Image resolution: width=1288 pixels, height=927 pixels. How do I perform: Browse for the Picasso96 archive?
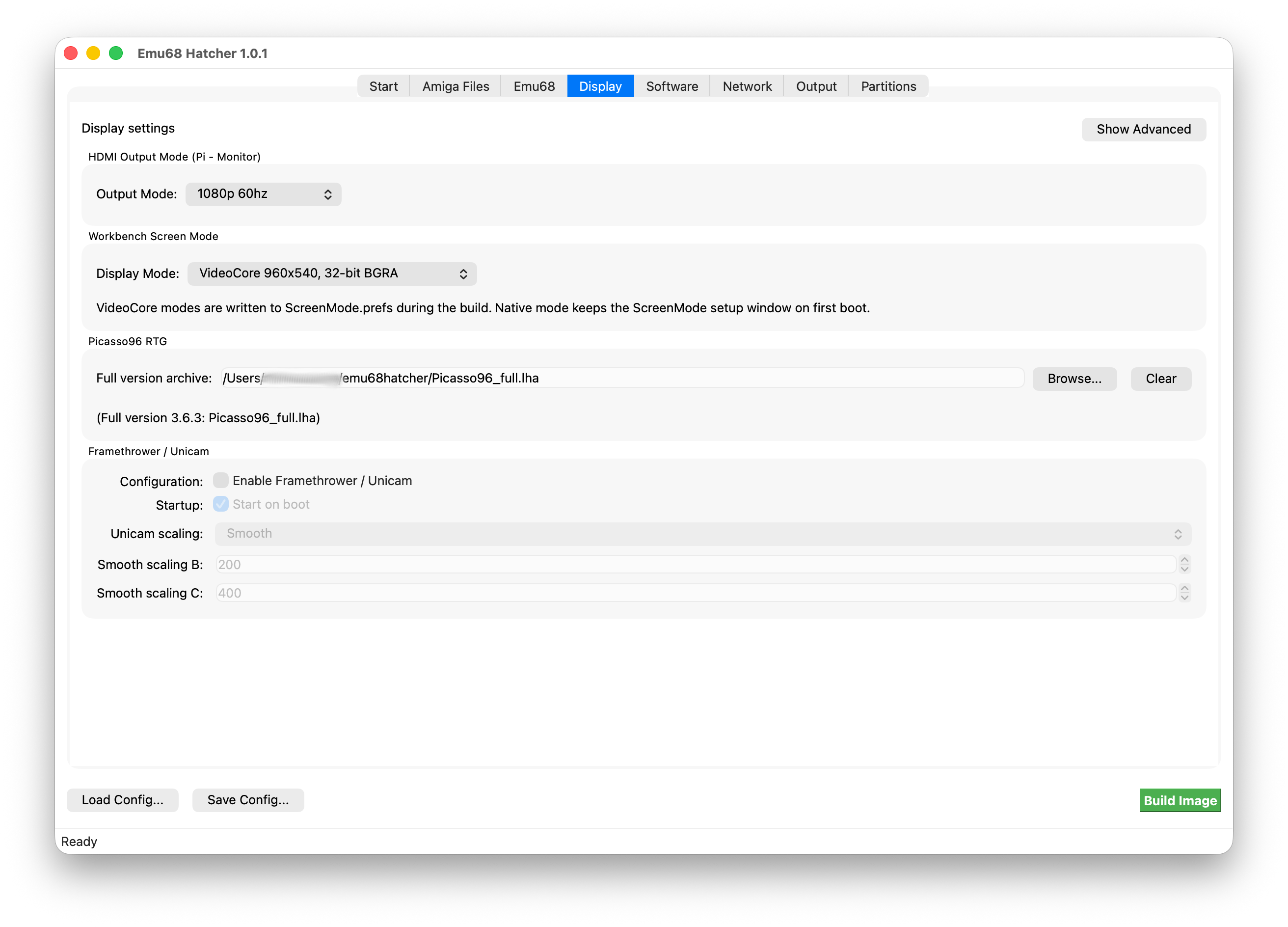click(x=1074, y=379)
